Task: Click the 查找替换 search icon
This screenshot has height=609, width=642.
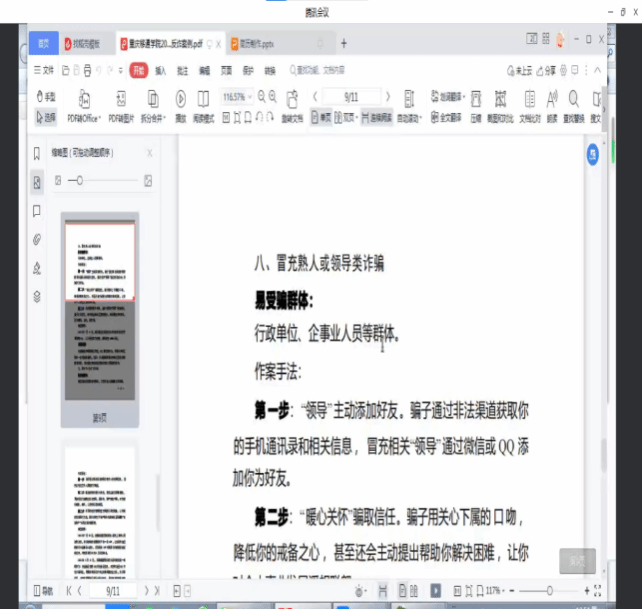Action: click(574, 98)
